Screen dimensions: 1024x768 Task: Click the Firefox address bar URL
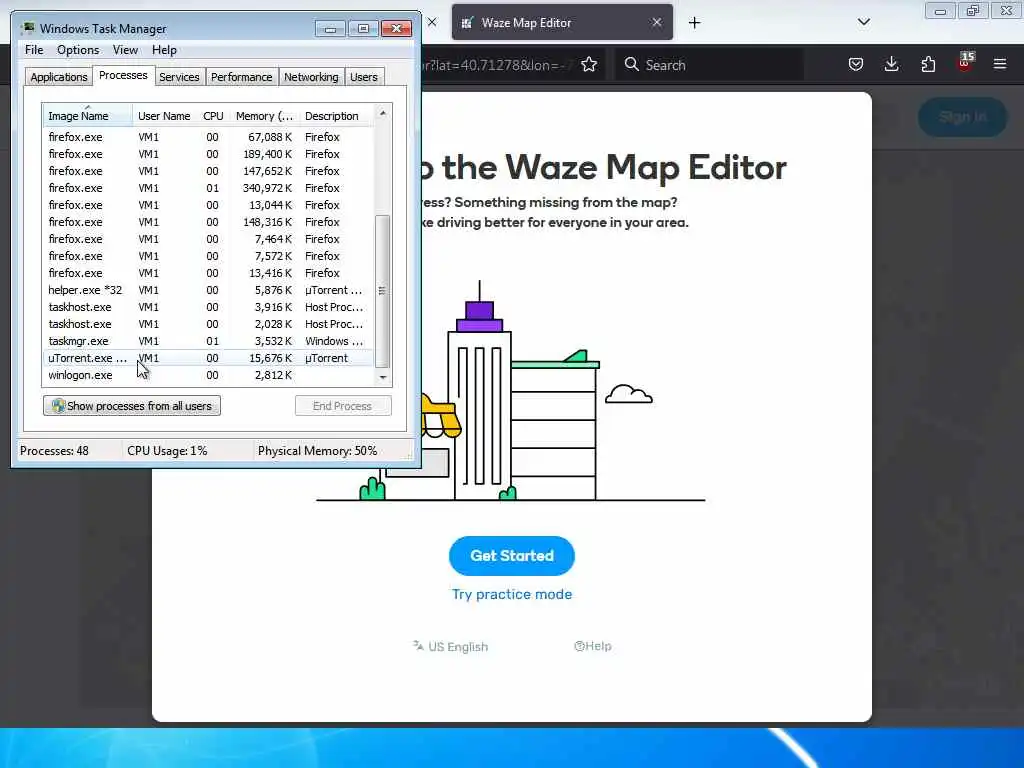496,65
